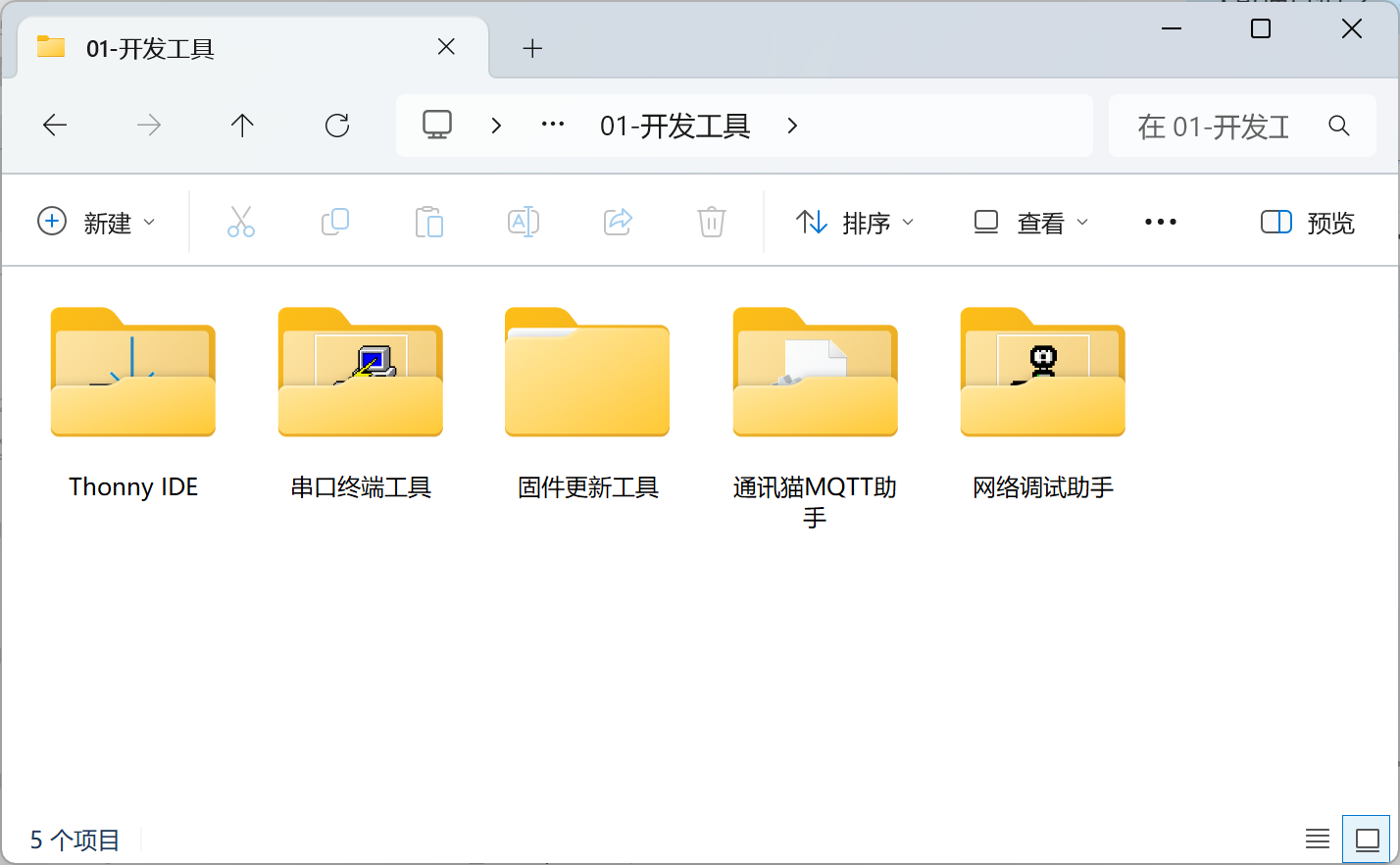Click the Cut scissors icon

pos(241,222)
